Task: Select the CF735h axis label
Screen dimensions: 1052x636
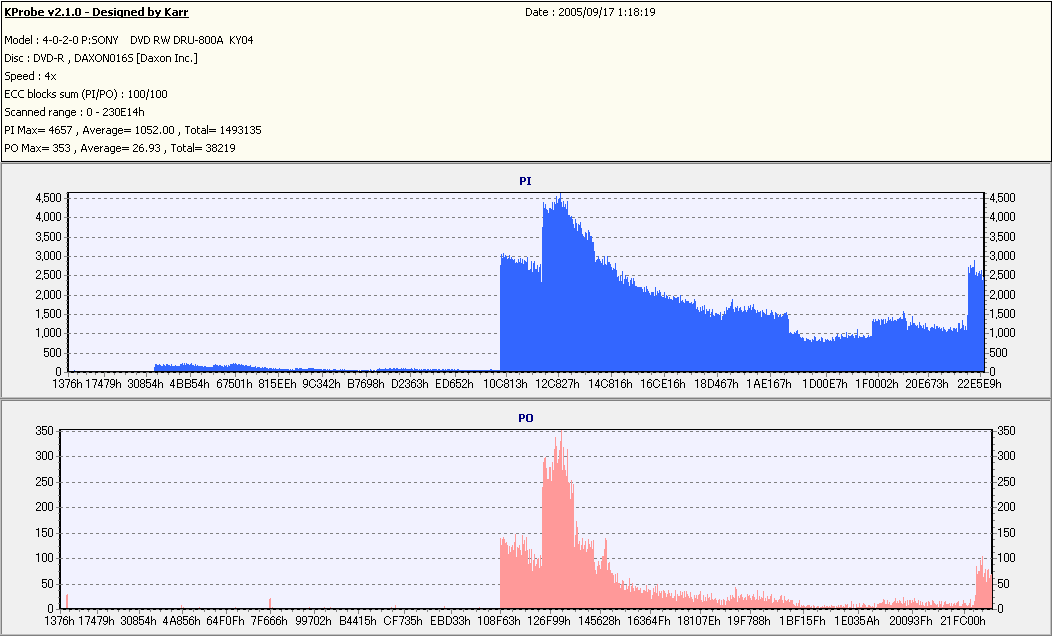Action: (403, 621)
